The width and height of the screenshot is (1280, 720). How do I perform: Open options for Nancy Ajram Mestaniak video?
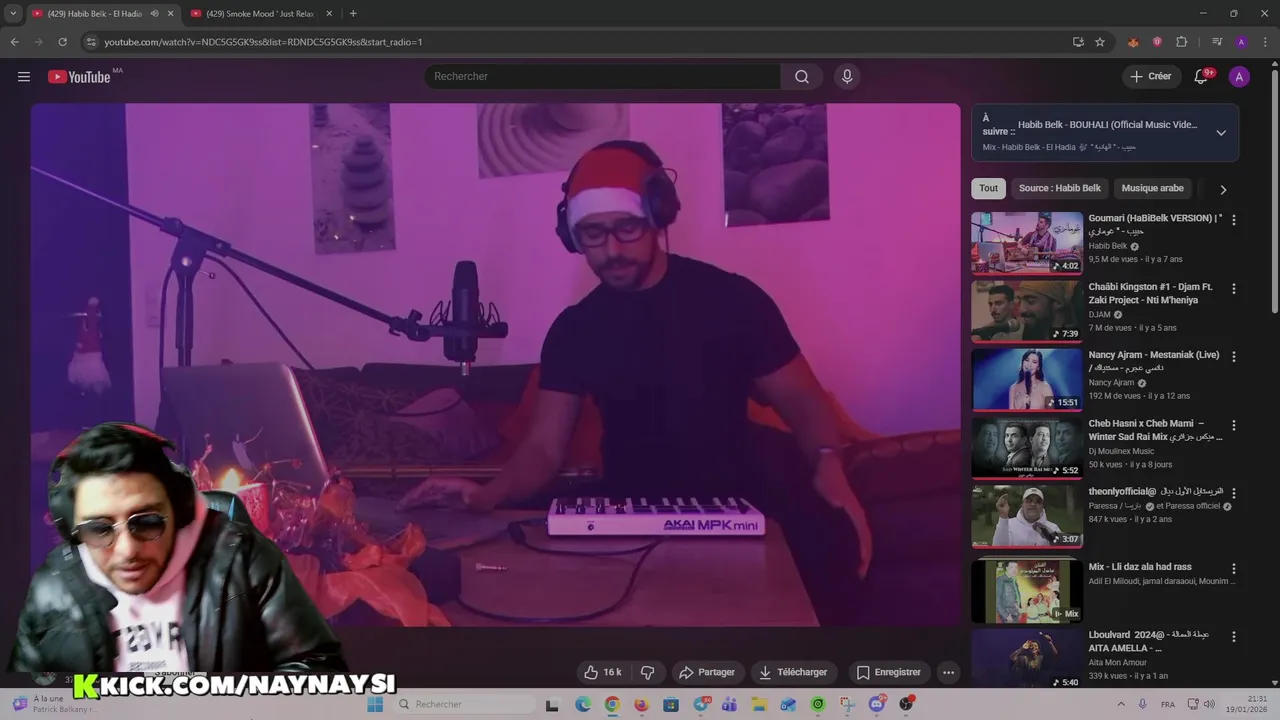coord(1234,357)
